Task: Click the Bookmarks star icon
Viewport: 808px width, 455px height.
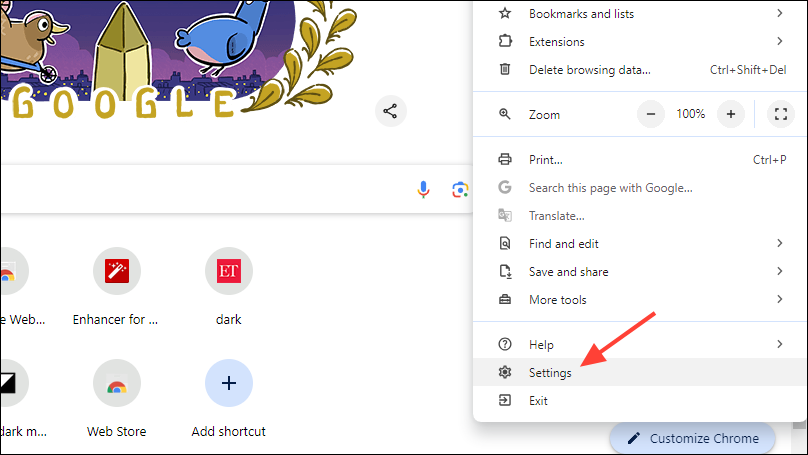Action: point(505,13)
